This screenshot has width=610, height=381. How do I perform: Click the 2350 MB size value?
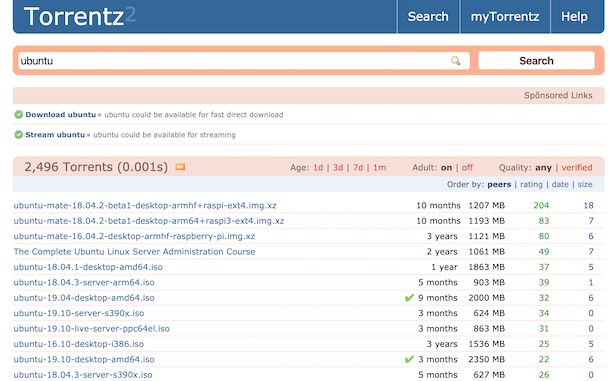pos(486,359)
